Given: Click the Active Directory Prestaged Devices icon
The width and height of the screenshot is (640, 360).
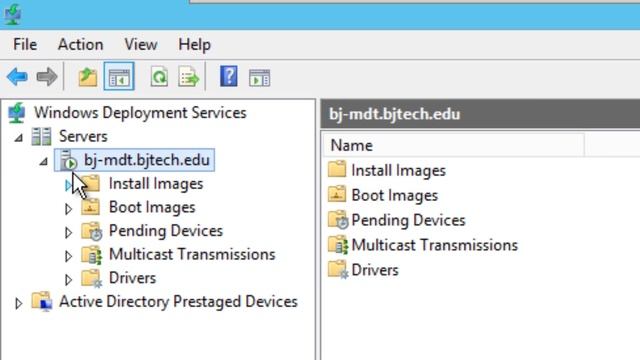Looking at the screenshot, I should pos(42,302).
